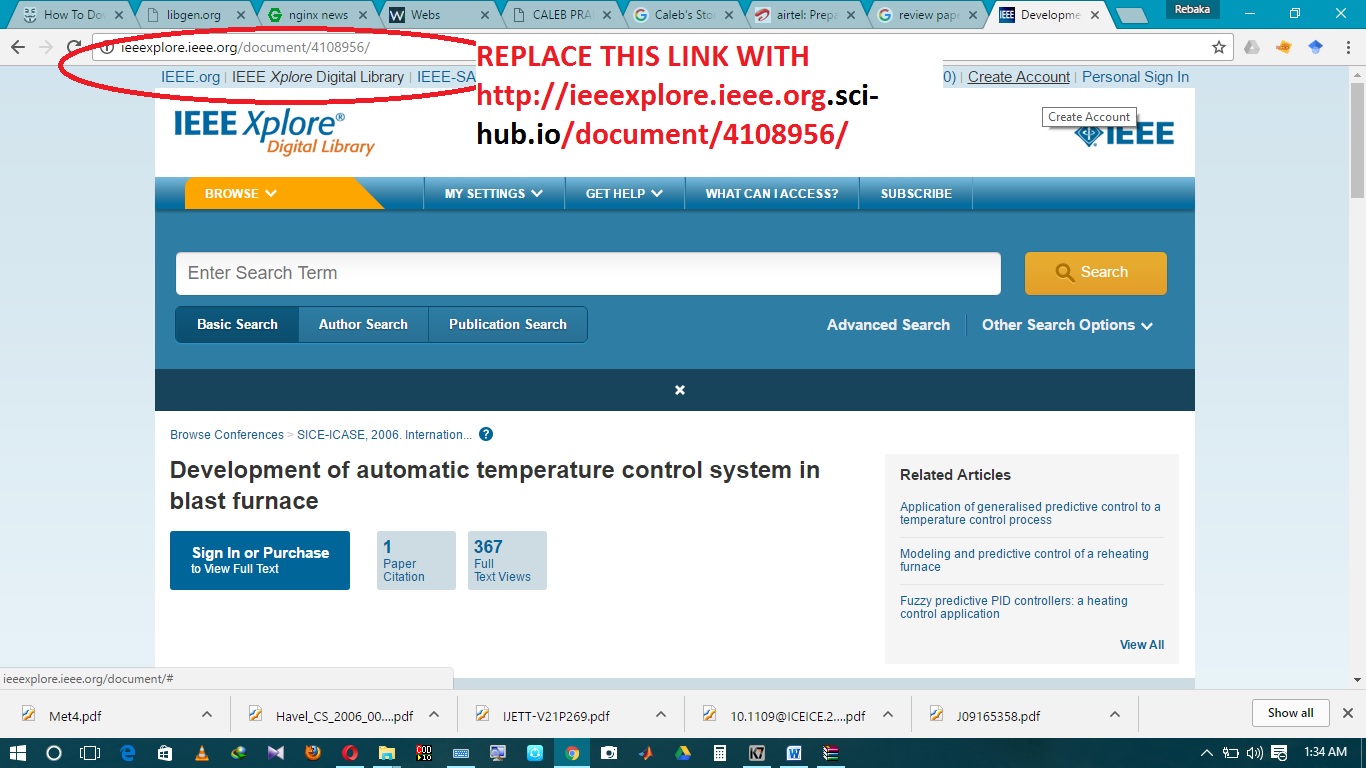Click Sign In or Purchase button
The height and width of the screenshot is (768, 1366).
[260, 560]
